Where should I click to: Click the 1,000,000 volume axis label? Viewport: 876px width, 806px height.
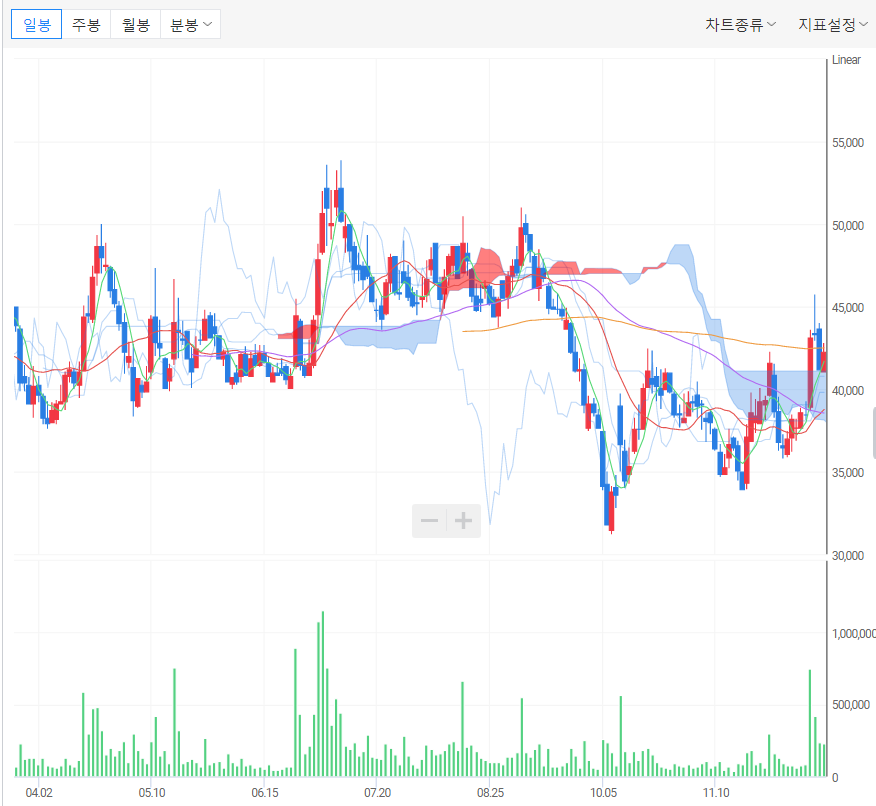point(854,633)
